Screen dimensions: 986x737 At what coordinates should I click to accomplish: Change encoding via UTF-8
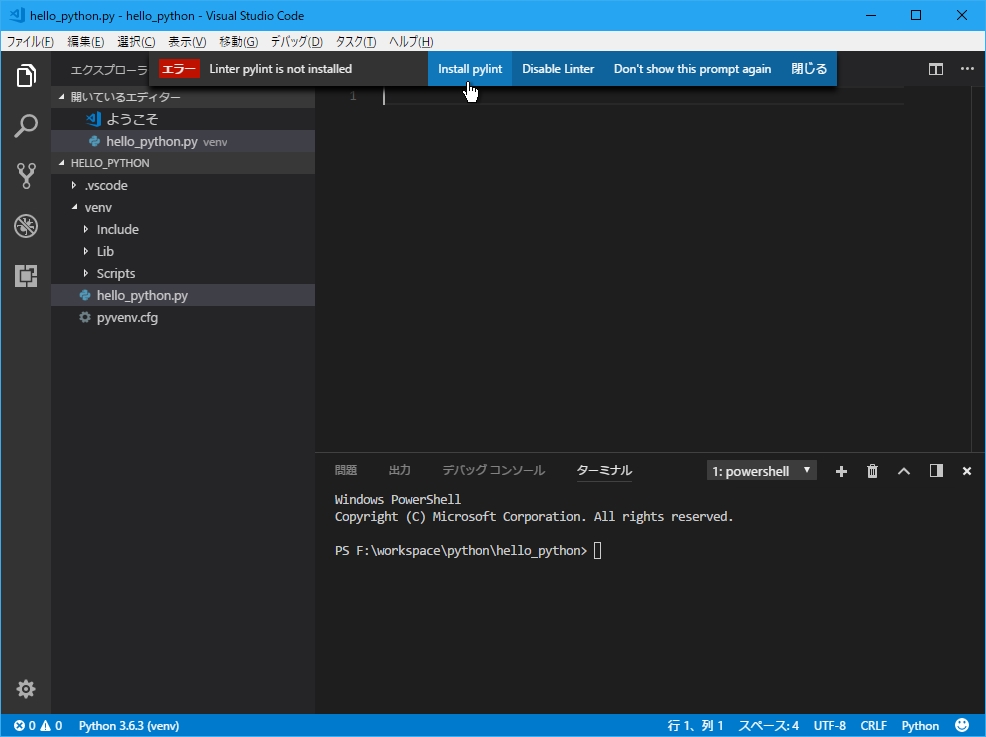click(829, 726)
